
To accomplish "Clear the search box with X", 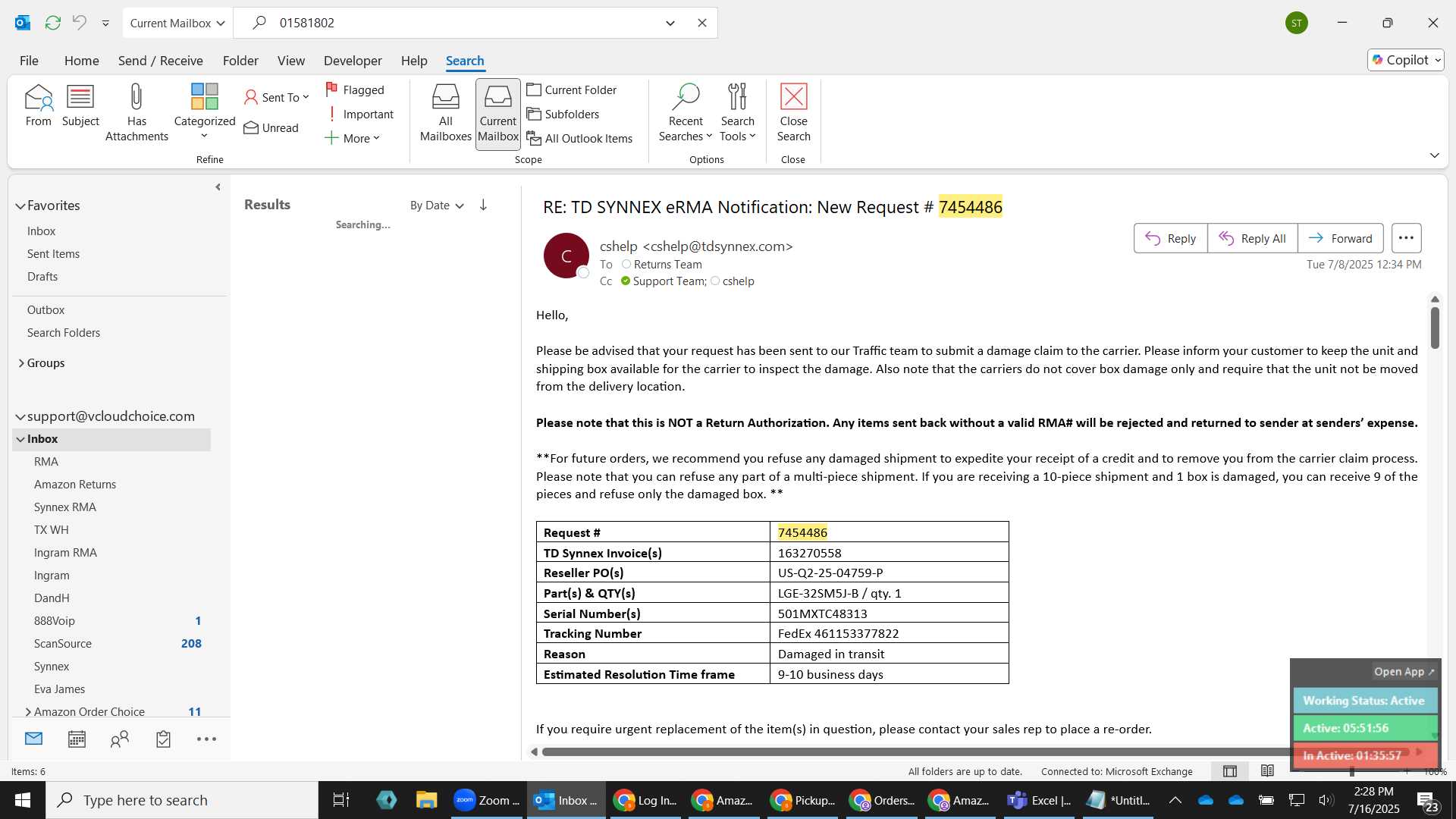I will click(702, 23).
